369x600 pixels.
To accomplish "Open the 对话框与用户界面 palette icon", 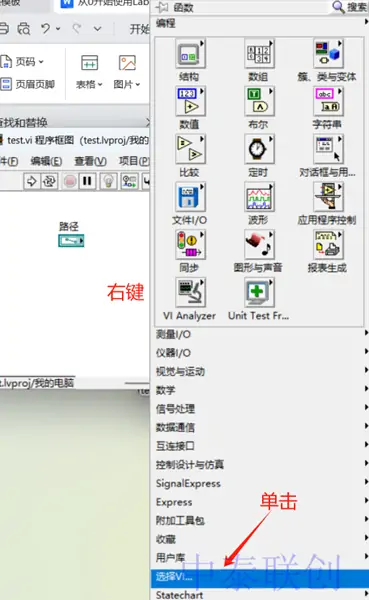I will tap(328, 149).
